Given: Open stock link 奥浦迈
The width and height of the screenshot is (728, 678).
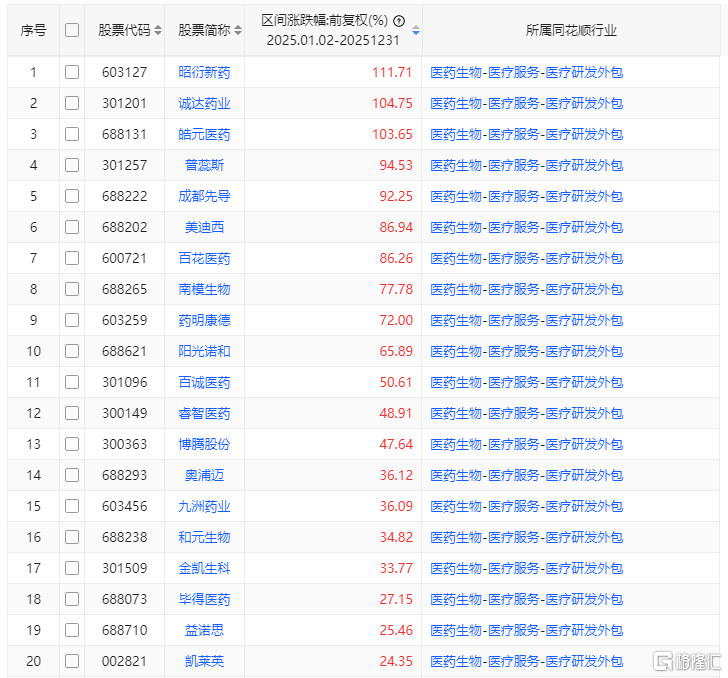Looking at the screenshot, I should 204,475.
